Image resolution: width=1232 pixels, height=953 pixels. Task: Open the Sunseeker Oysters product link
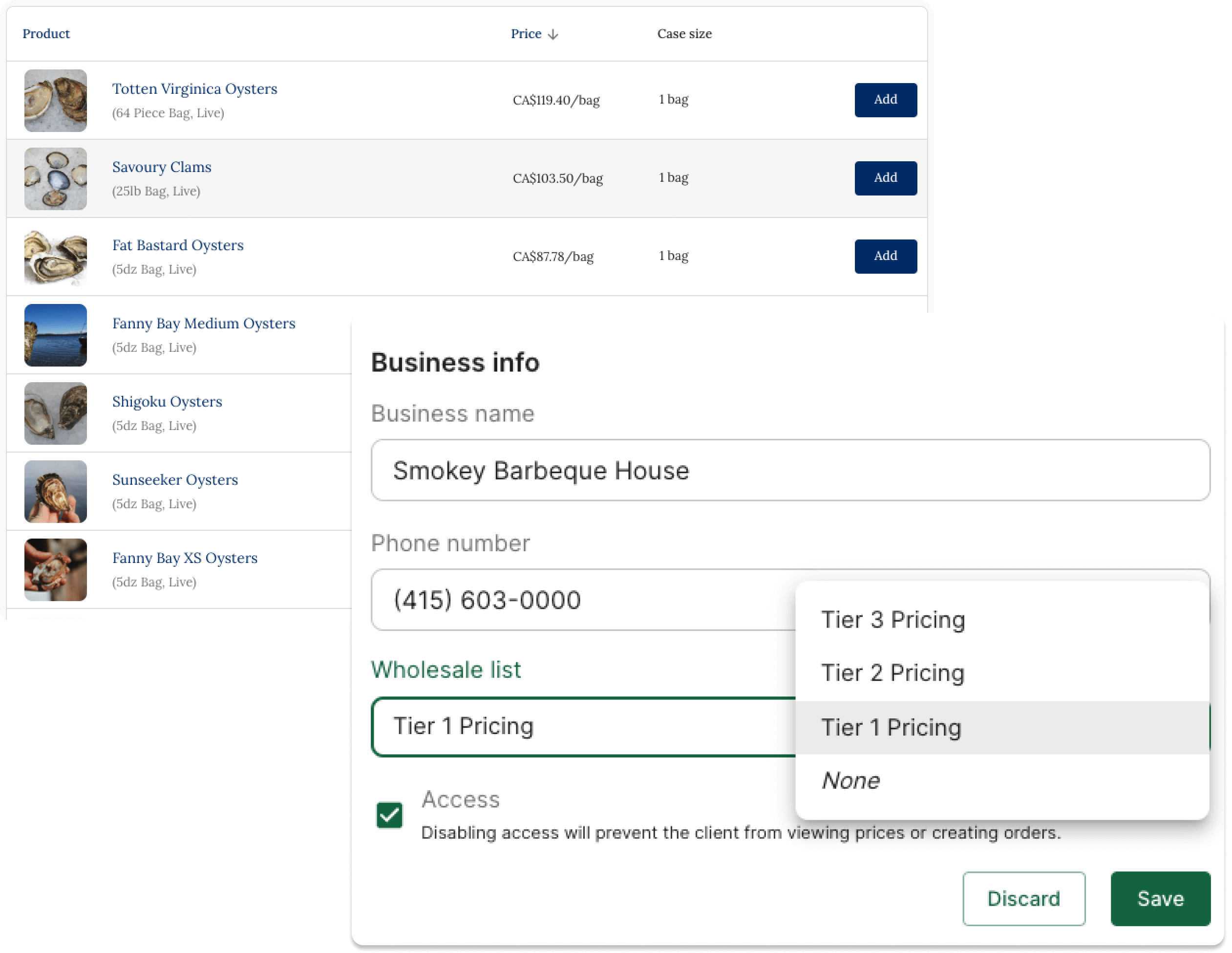pyautogui.click(x=175, y=479)
